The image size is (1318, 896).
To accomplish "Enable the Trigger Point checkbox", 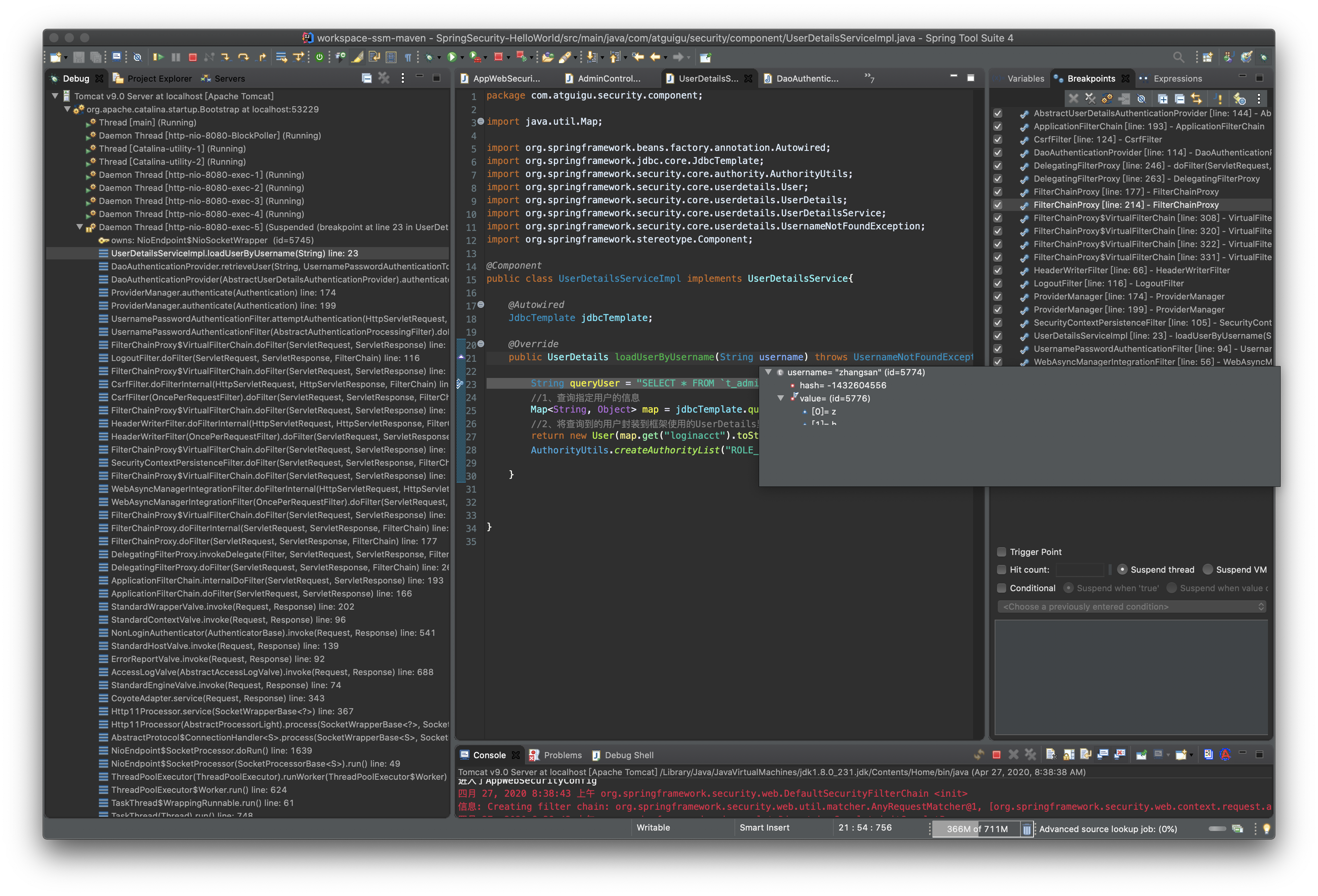I will (x=1002, y=552).
